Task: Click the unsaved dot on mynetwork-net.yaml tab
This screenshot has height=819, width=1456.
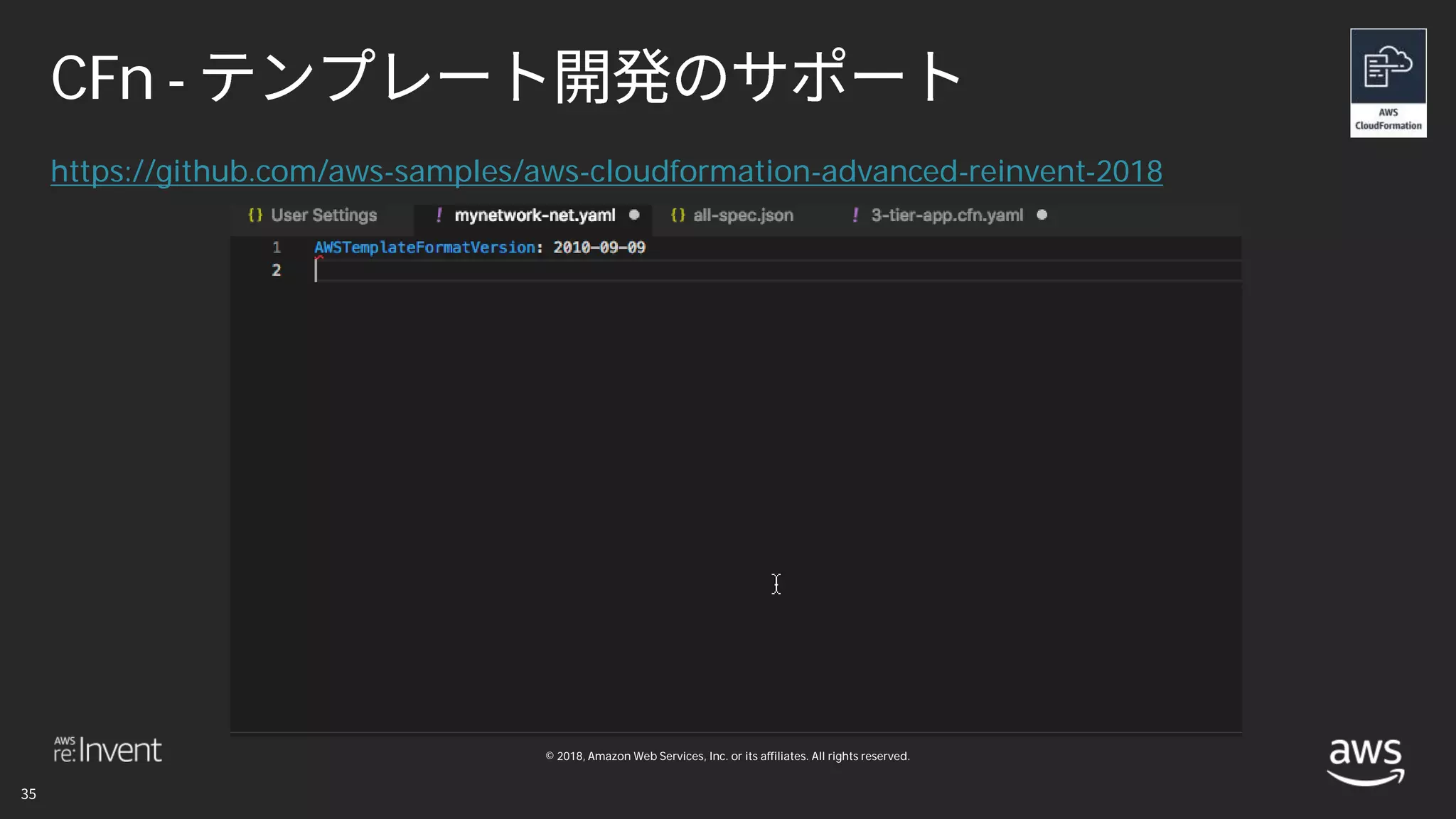Action: coord(634,215)
